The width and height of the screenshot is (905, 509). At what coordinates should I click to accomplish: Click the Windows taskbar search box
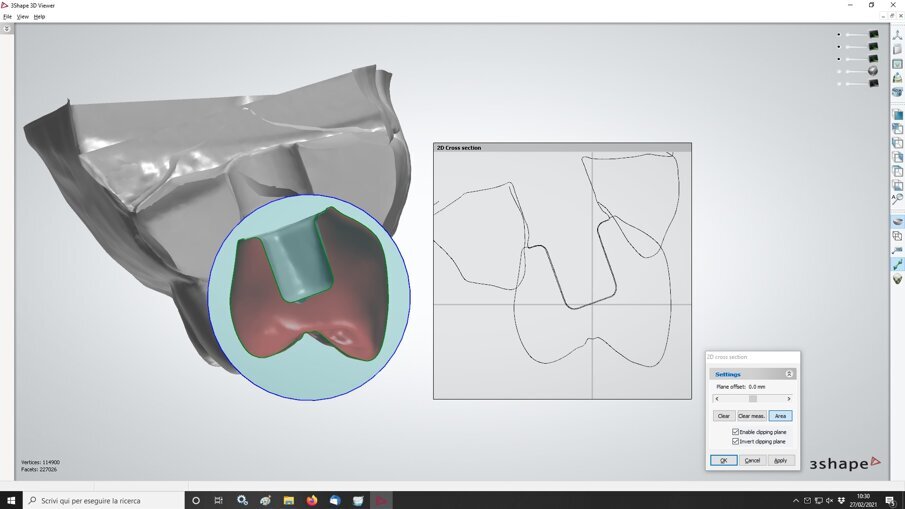(x=104, y=500)
